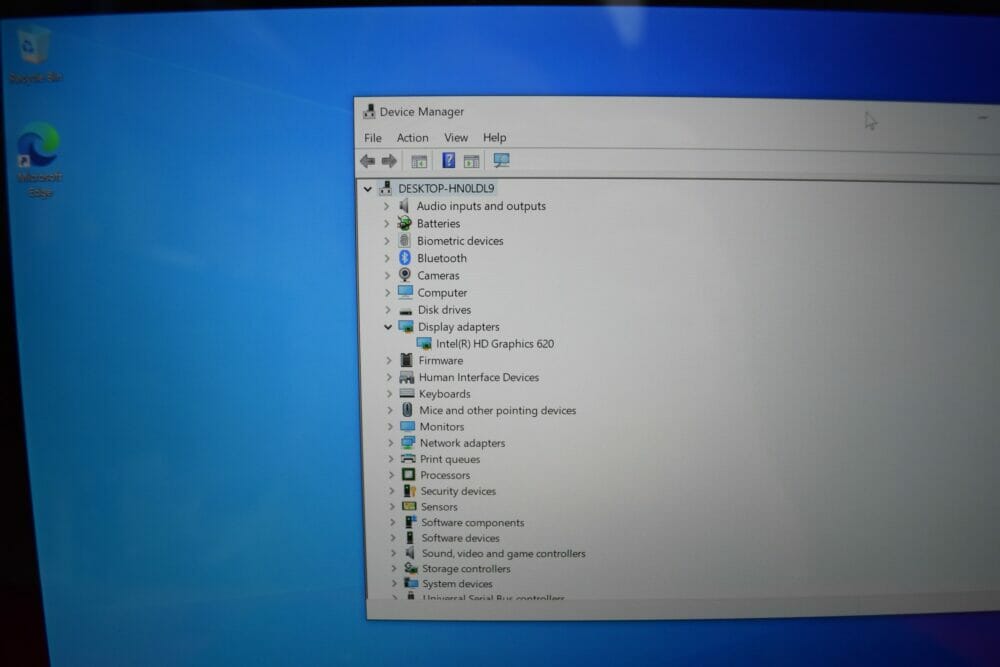1000x667 pixels.
Task: Click the Batteries category icon
Action: [x=404, y=223]
